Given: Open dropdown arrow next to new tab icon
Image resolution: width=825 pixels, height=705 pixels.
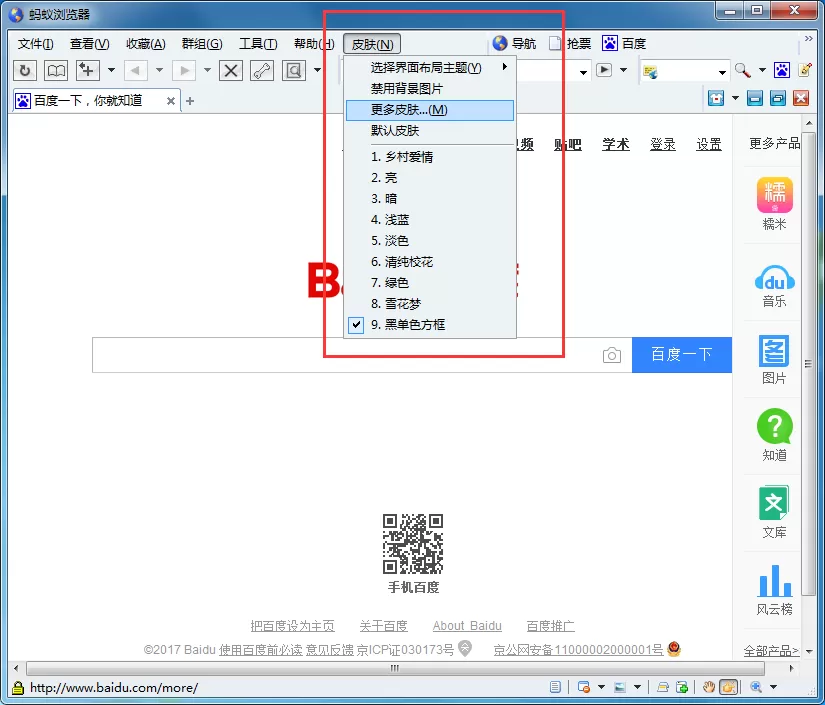Looking at the screenshot, I should pos(111,70).
